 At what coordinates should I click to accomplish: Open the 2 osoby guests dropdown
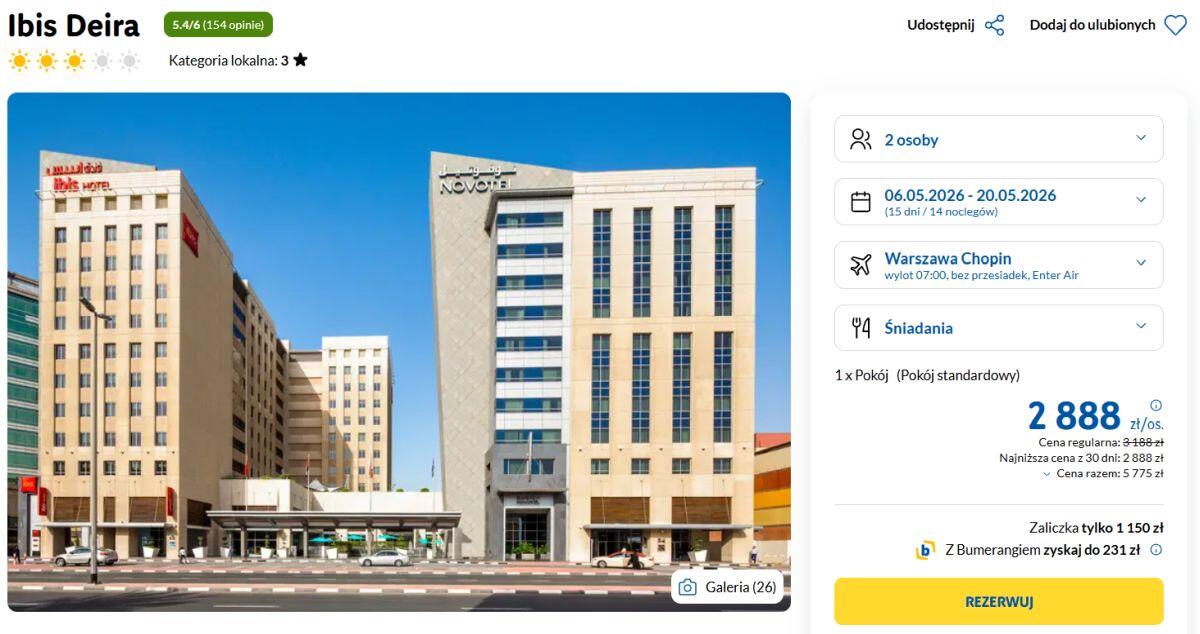pyautogui.click(x=999, y=139)
